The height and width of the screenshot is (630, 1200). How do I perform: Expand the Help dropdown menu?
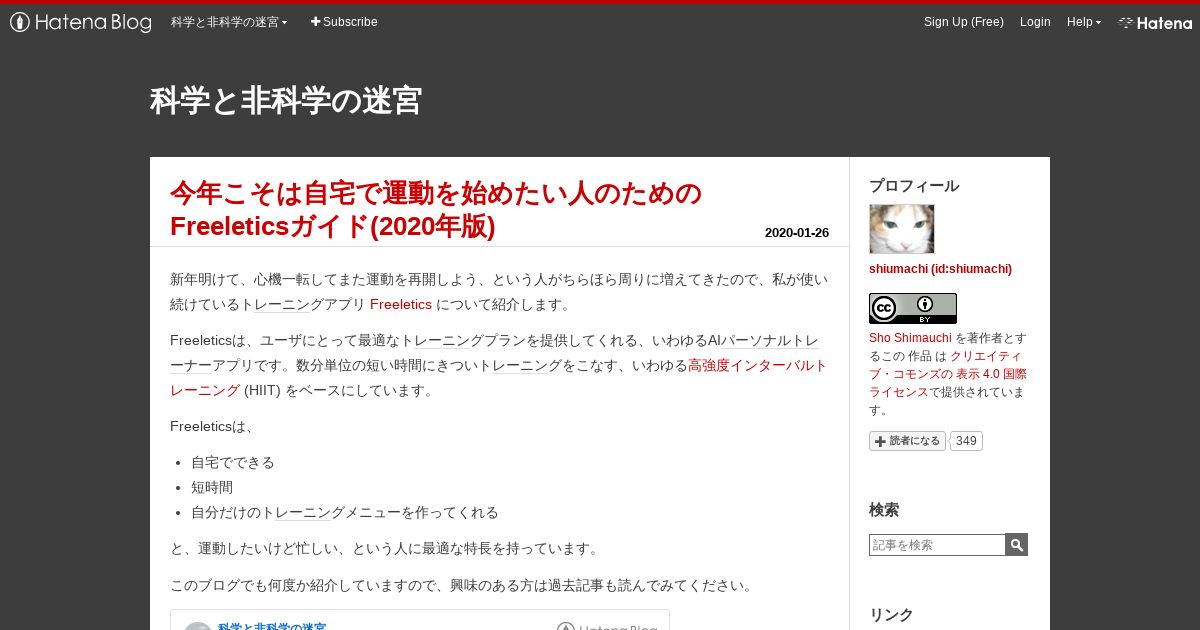pos(1084,22)
